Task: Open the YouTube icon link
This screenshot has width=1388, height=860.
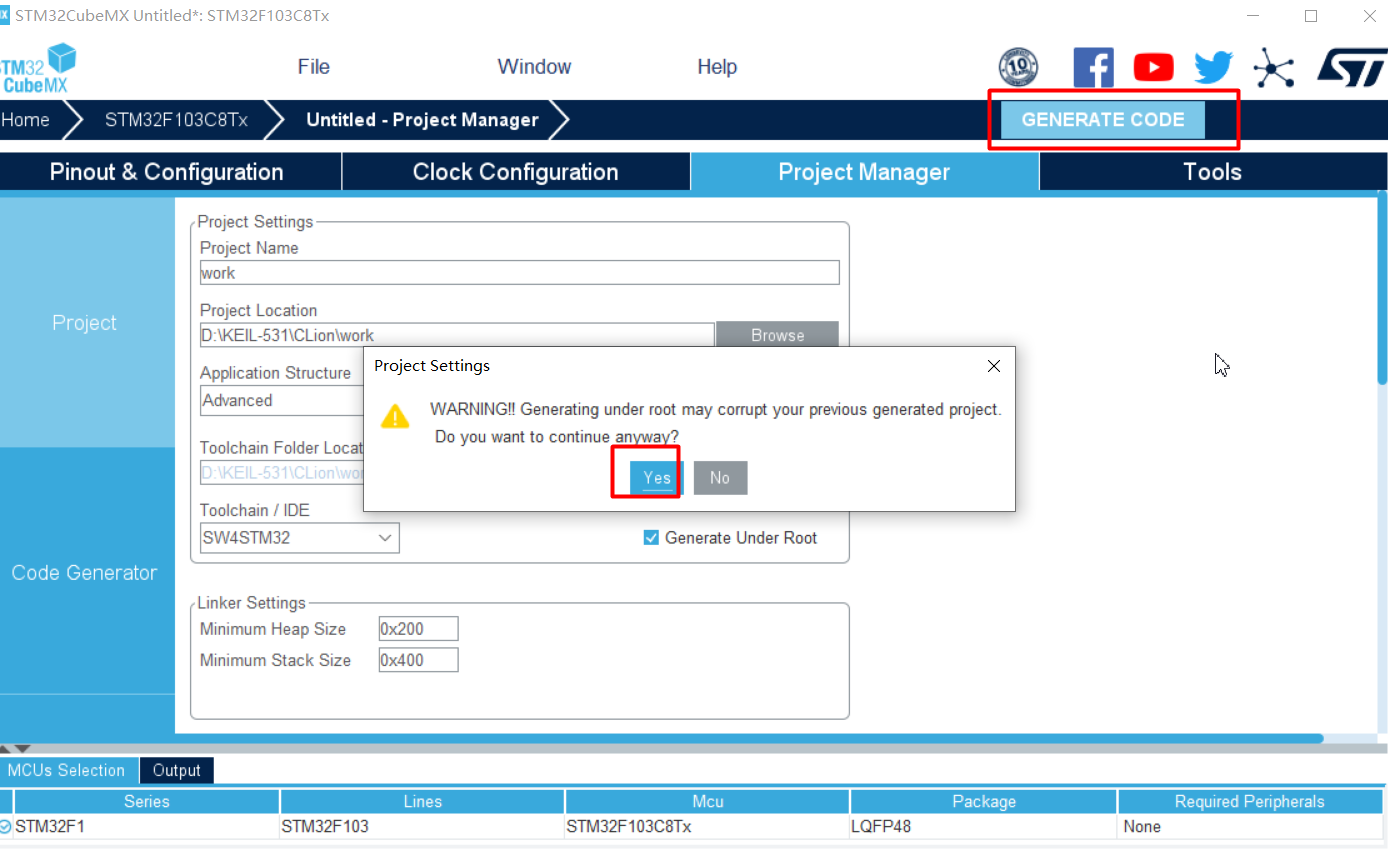Action: click(x=1153, y=68)
